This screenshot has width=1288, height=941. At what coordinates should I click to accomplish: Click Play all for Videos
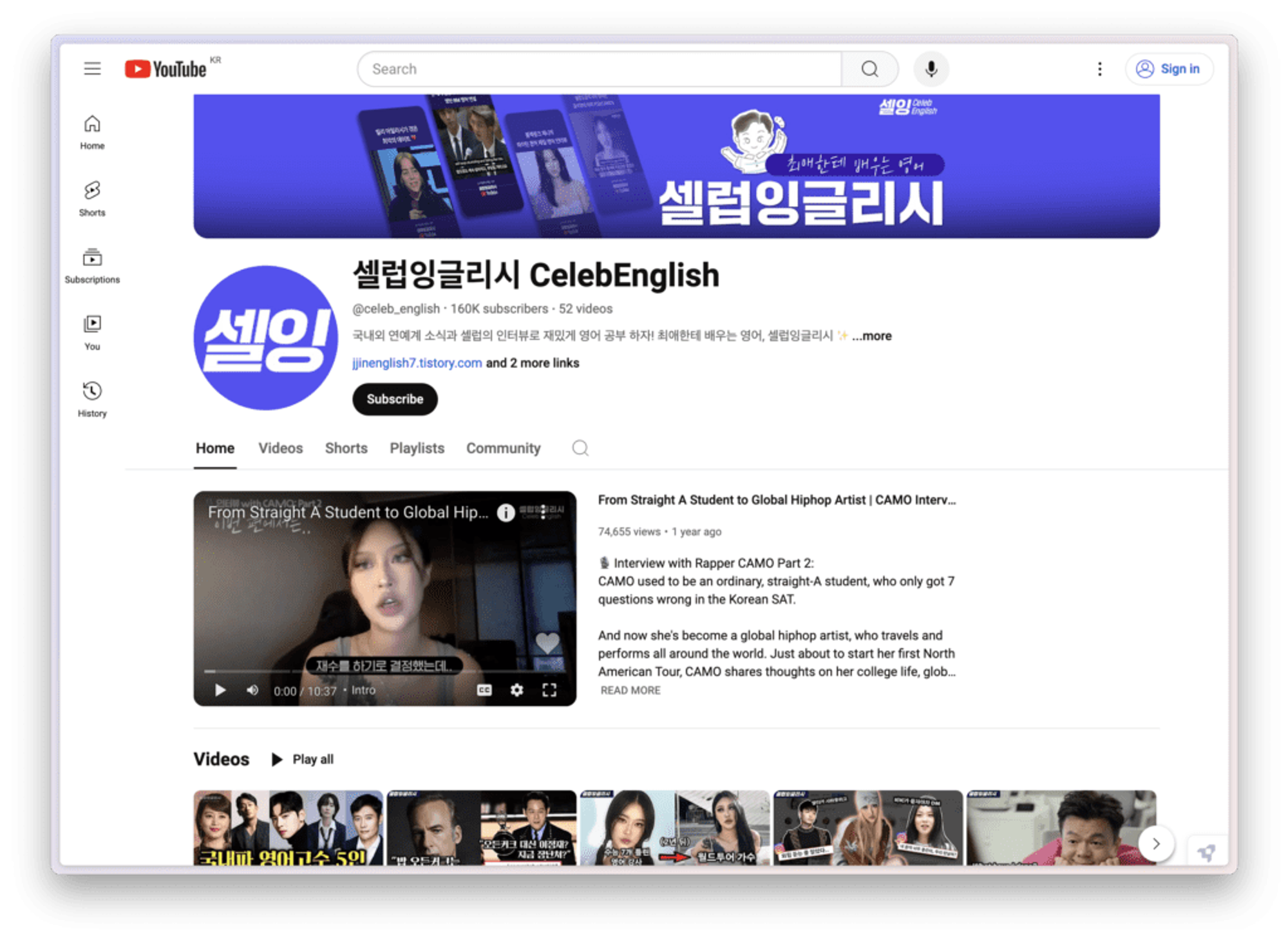click(x=302, y=759)
